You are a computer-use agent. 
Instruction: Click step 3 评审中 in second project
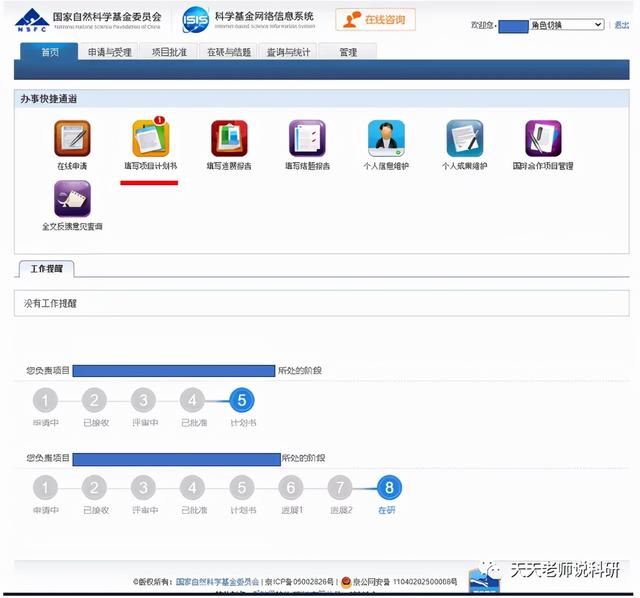click(x=143, y=488)
